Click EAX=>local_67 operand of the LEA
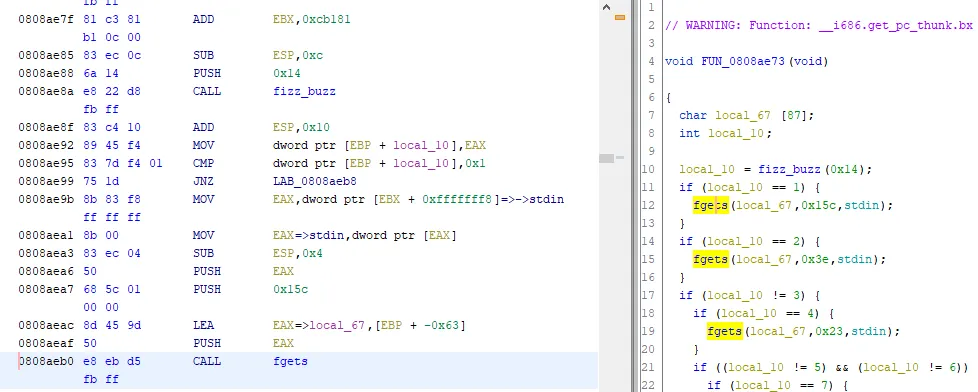978x392 pixels. [x=318, y=325]
